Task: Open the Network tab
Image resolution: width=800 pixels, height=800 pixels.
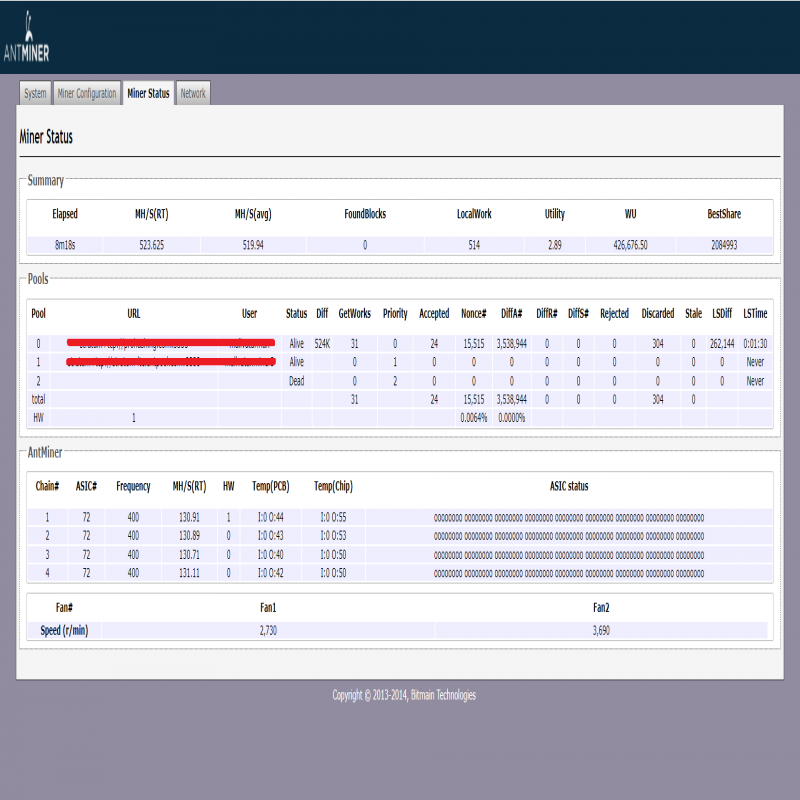Action: (193, 94)
